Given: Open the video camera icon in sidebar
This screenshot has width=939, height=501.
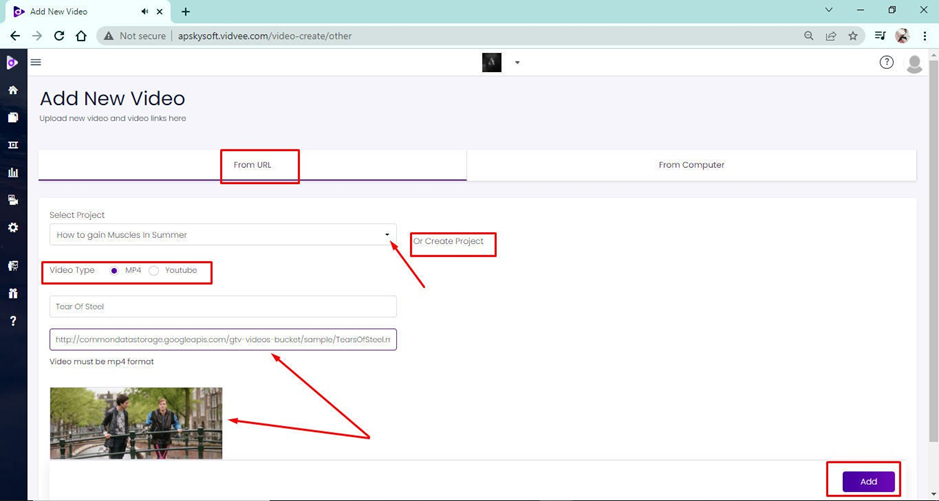Looking at the screenshot, I should point(13,200).
